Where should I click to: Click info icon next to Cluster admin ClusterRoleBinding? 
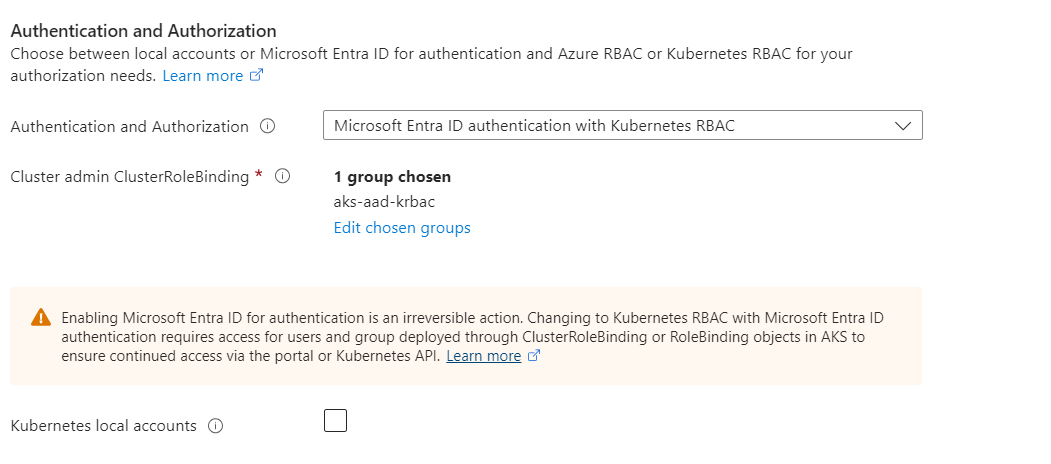click(x=282, y=177)
